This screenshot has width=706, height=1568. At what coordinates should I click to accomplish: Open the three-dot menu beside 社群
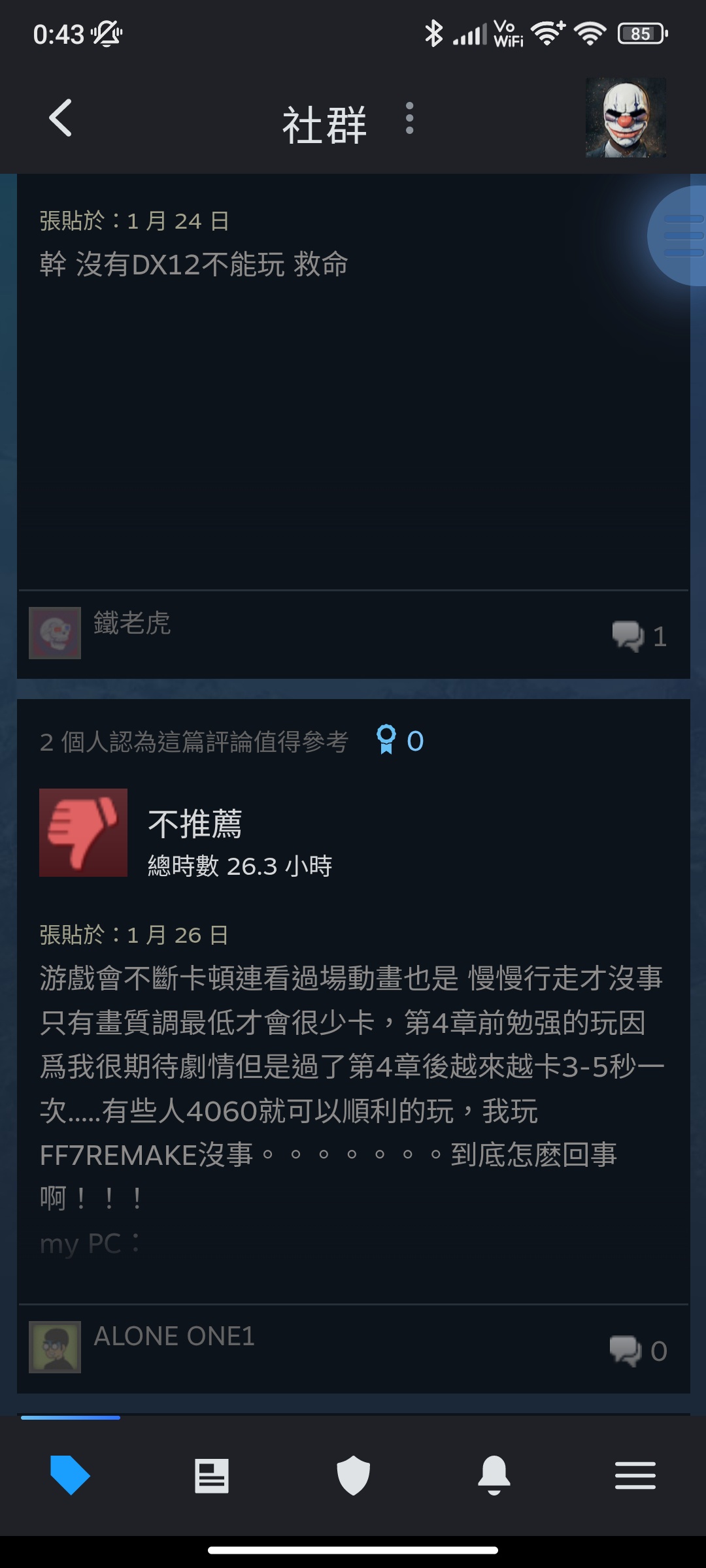[x=409, y=118]
